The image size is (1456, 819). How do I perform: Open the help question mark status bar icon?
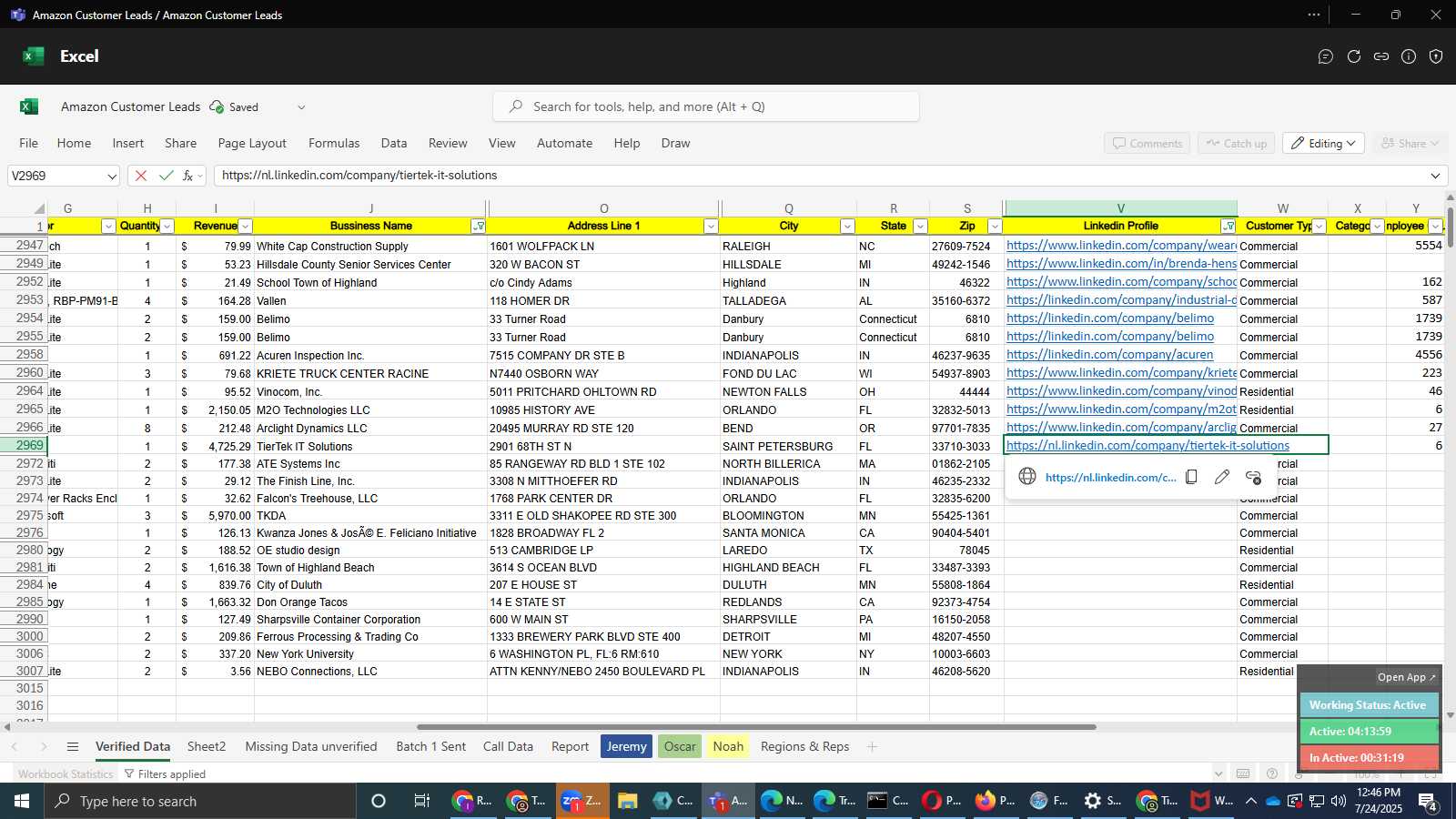pyautogui.click(x=1272, y=773)
